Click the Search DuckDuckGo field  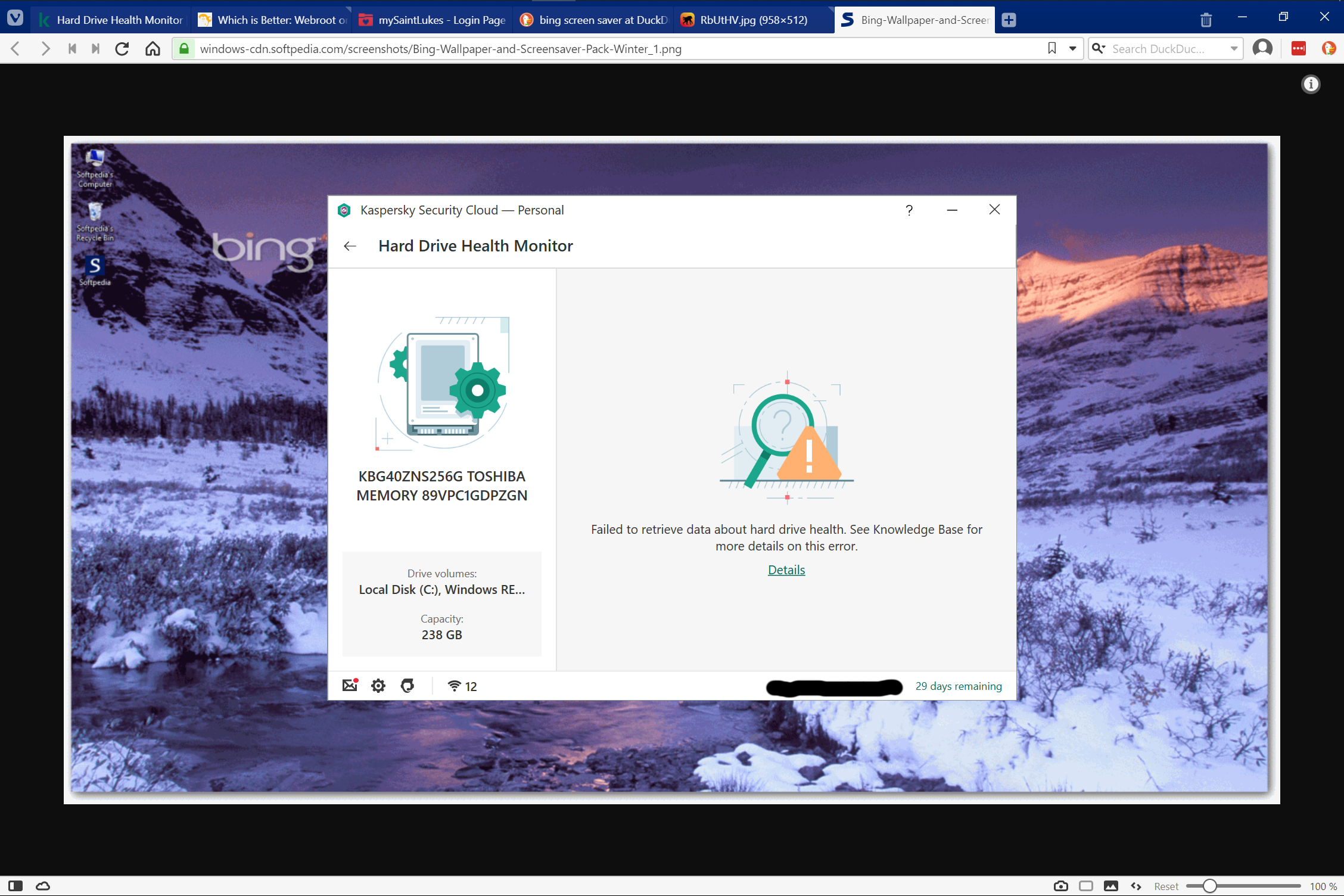[1165, 49]
